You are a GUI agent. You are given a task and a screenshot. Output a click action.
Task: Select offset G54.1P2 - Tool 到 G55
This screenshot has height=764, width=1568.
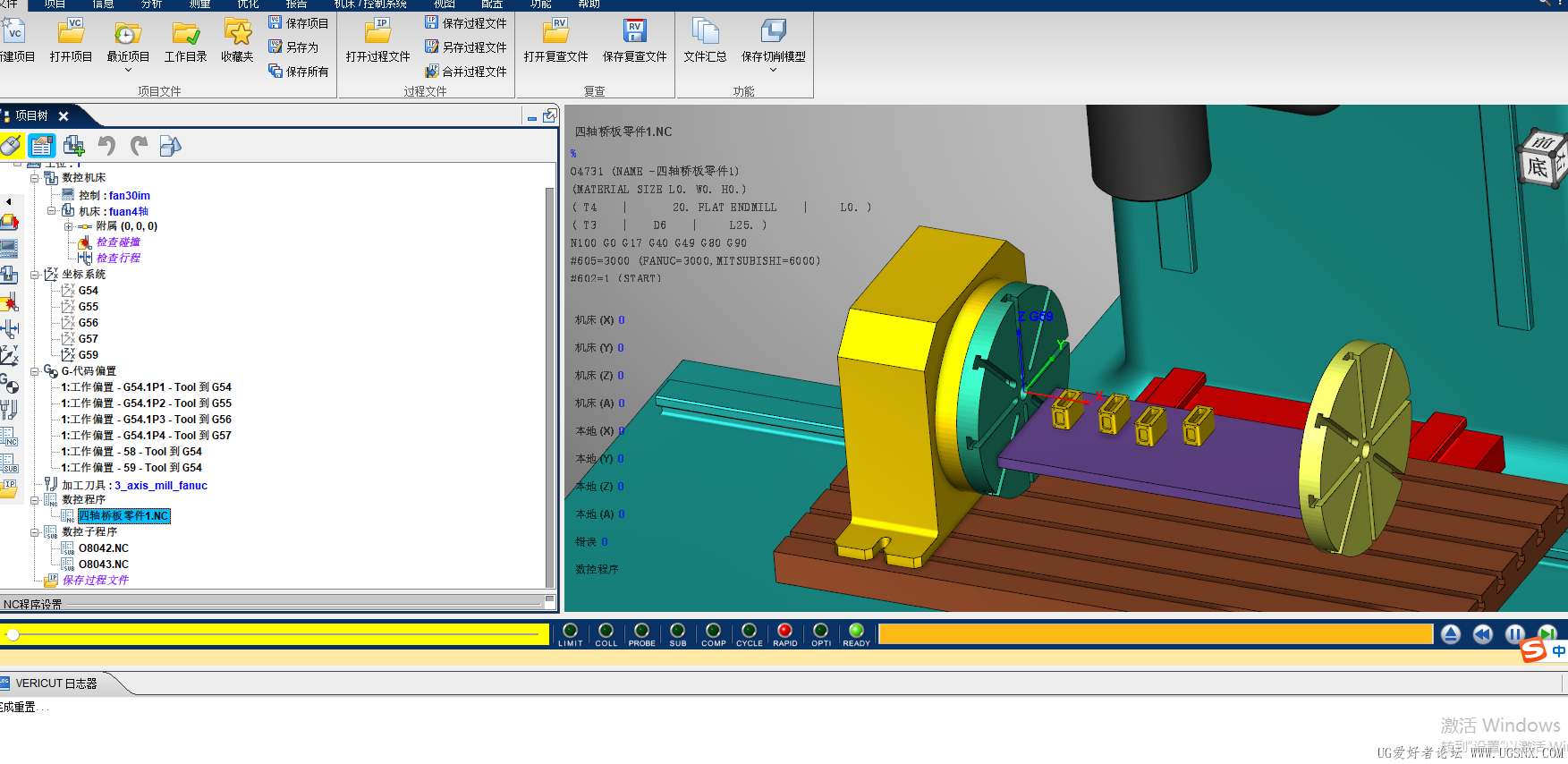(x=146, y=403)
